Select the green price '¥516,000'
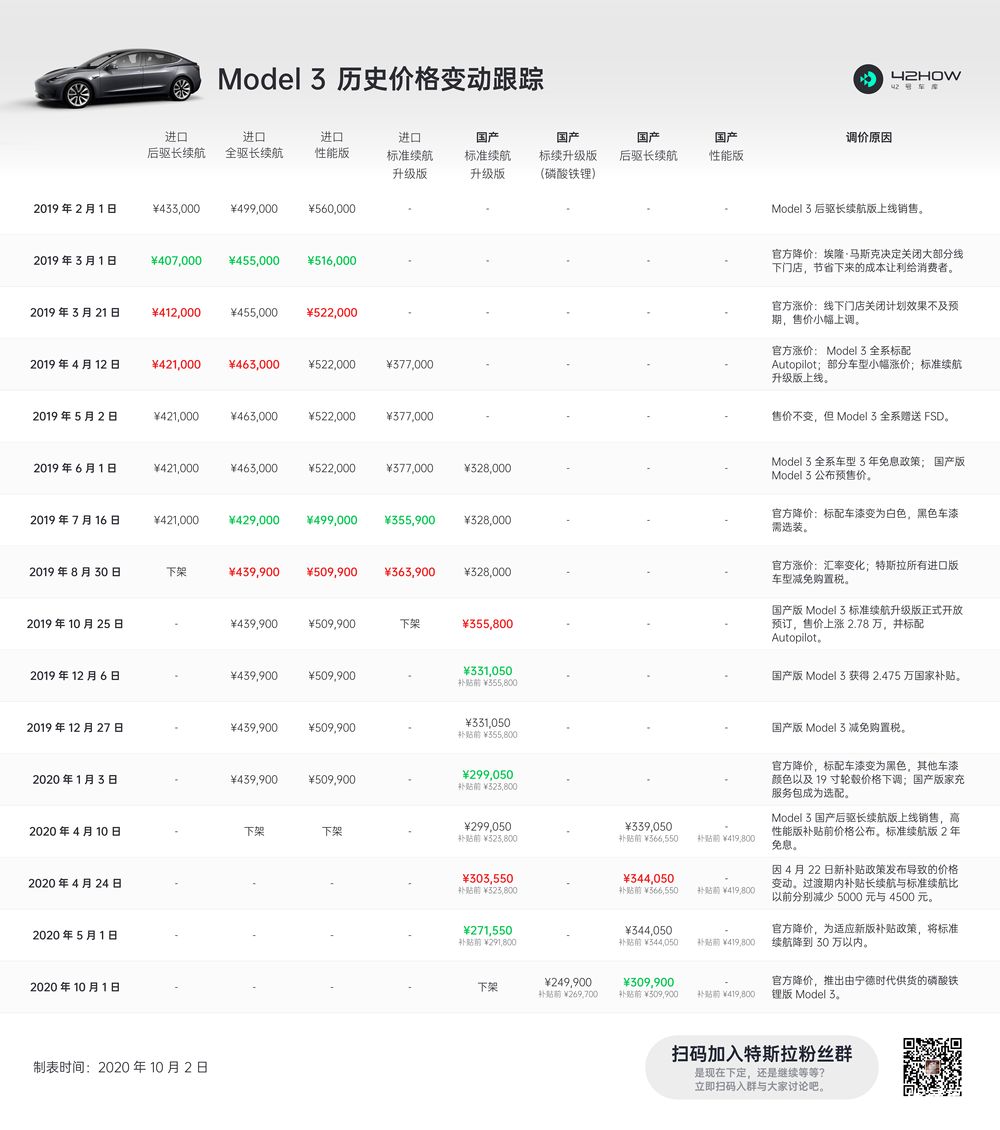 coord(331,261)
